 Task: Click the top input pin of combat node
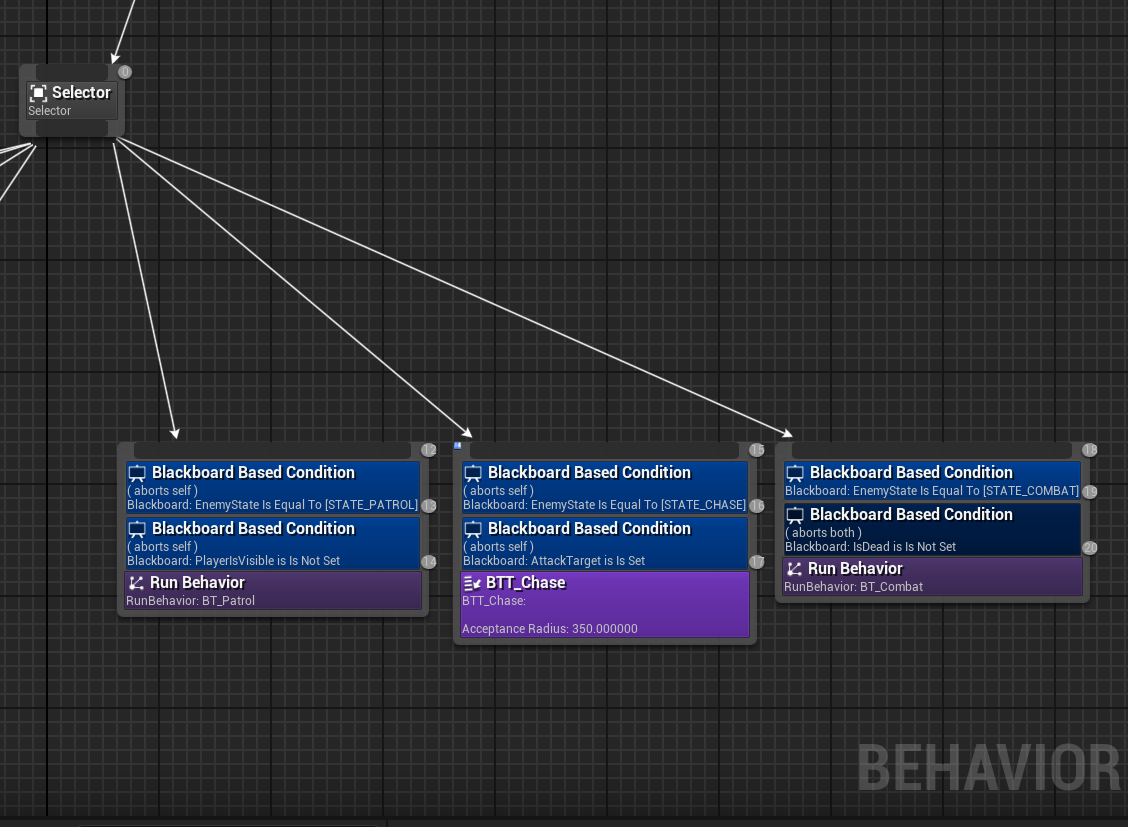pyautogui.click(x=930, y=451)
